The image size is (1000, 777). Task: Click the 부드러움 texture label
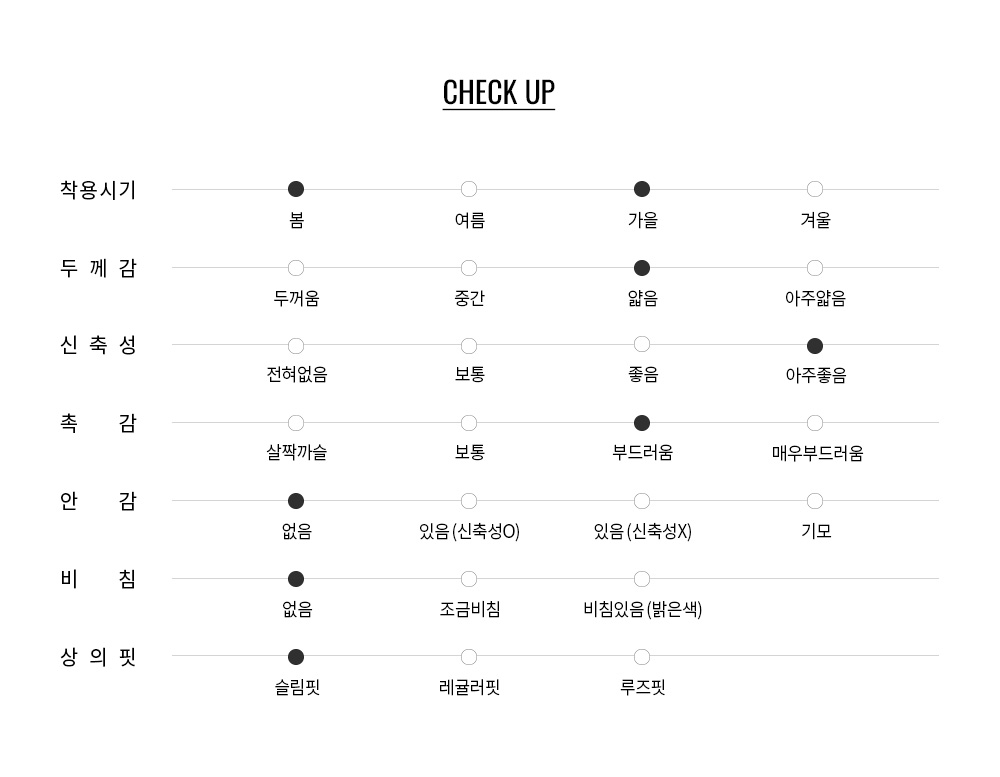pyautogui.click(x=642, y=452)
